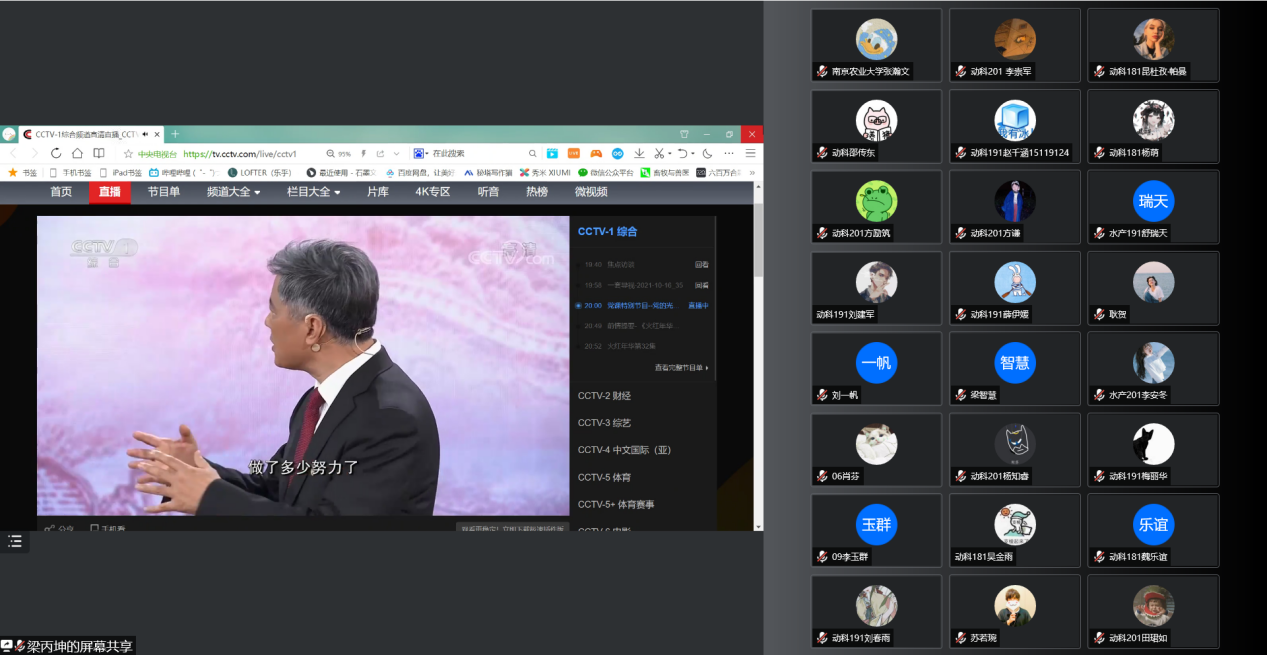Expand the 频道大全 dropdown menu

(233, 192)
